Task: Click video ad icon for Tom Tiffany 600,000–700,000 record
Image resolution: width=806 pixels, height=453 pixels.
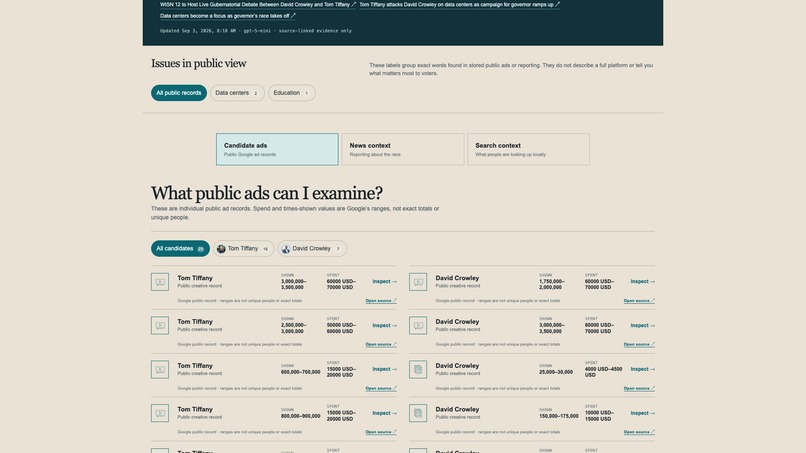Action: pyautogui.click(x=160, y=369)
